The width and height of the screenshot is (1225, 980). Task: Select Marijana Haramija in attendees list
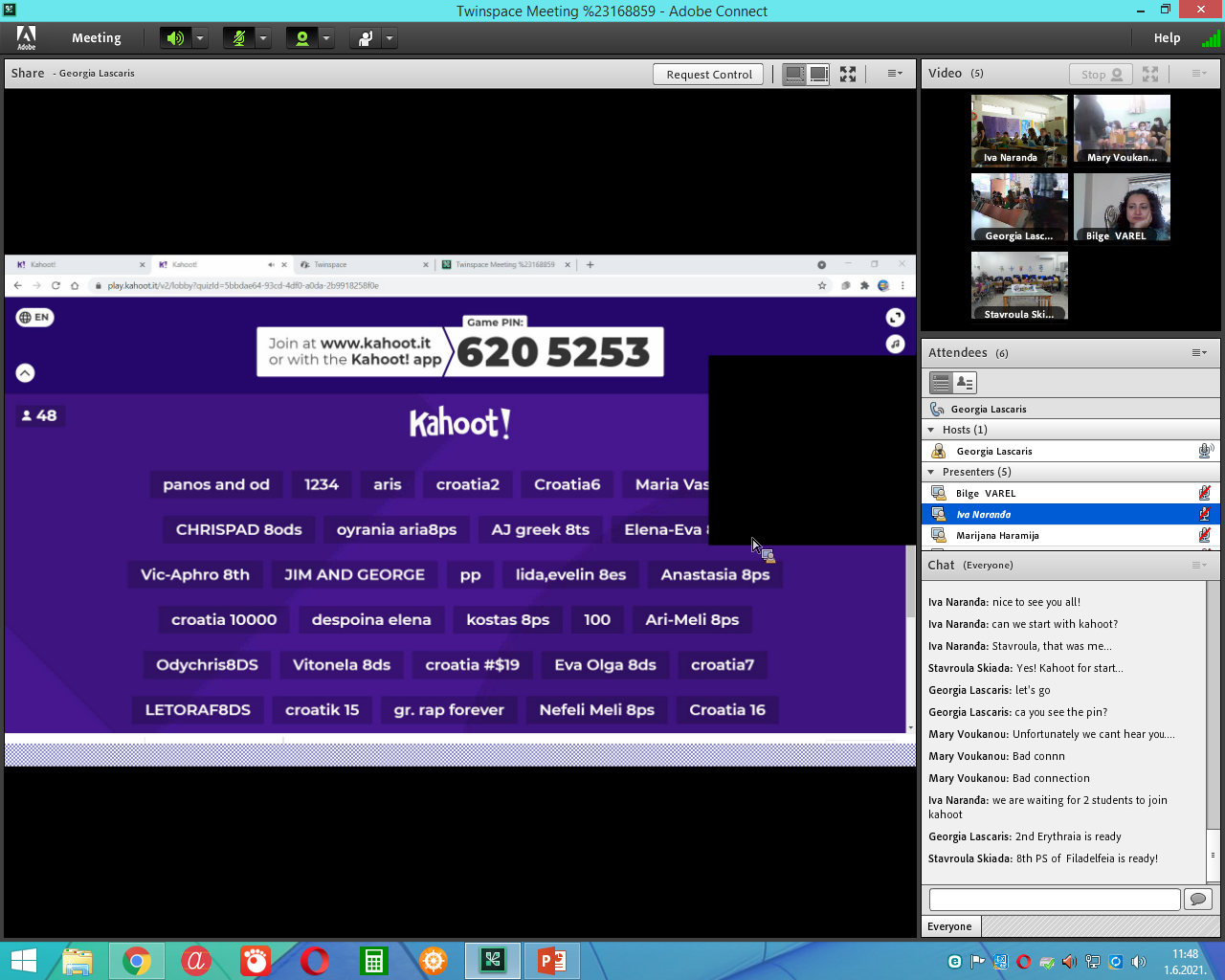click(1070, 535)
